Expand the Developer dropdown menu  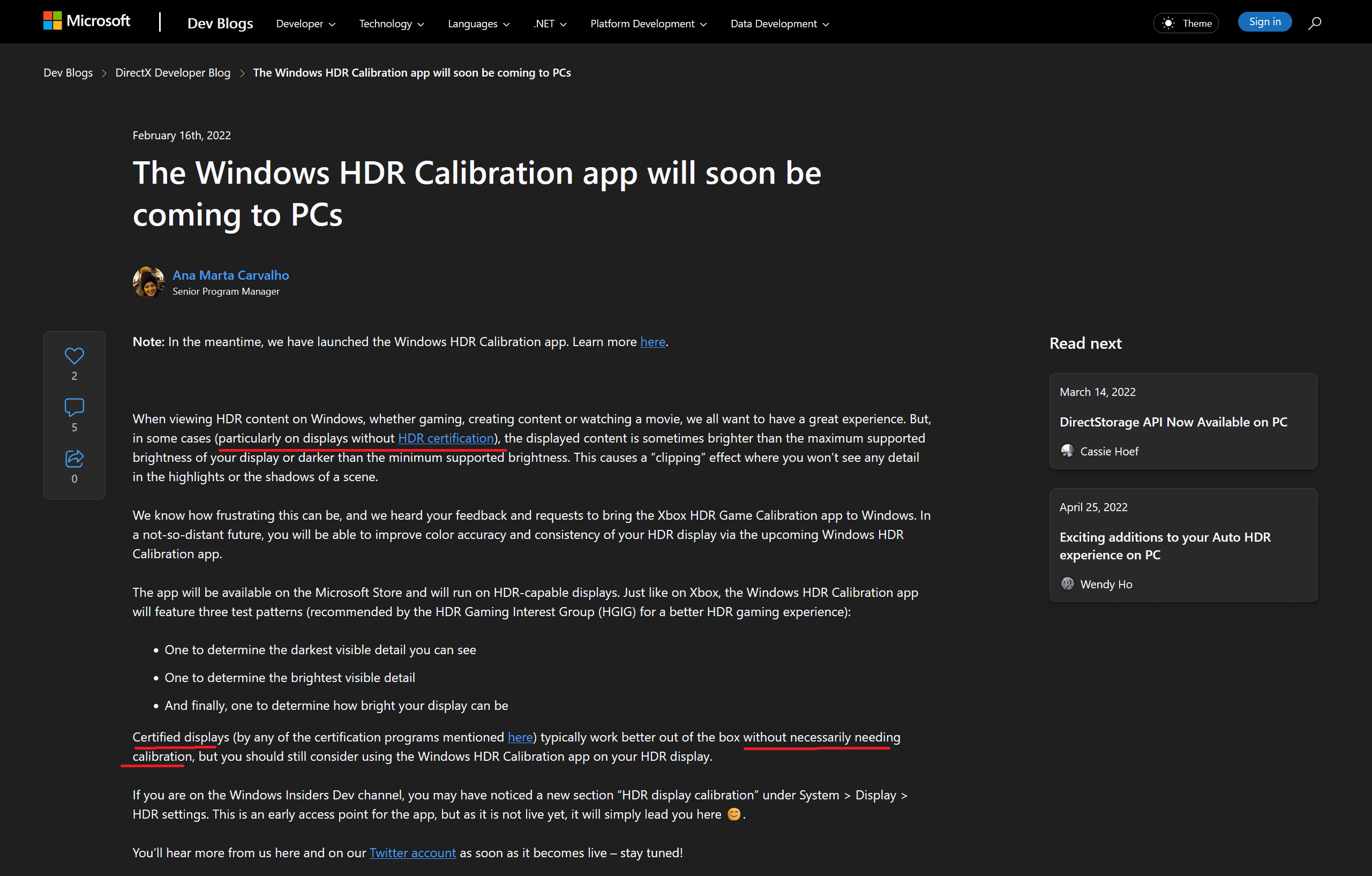pyautogui.click(x=305, y=24)
